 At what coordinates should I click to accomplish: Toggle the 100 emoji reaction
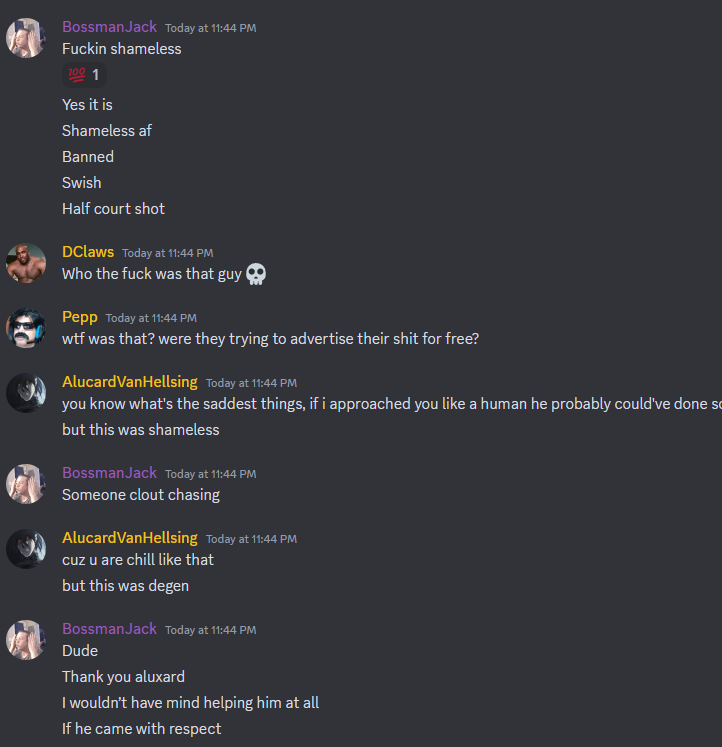[84, 75]
